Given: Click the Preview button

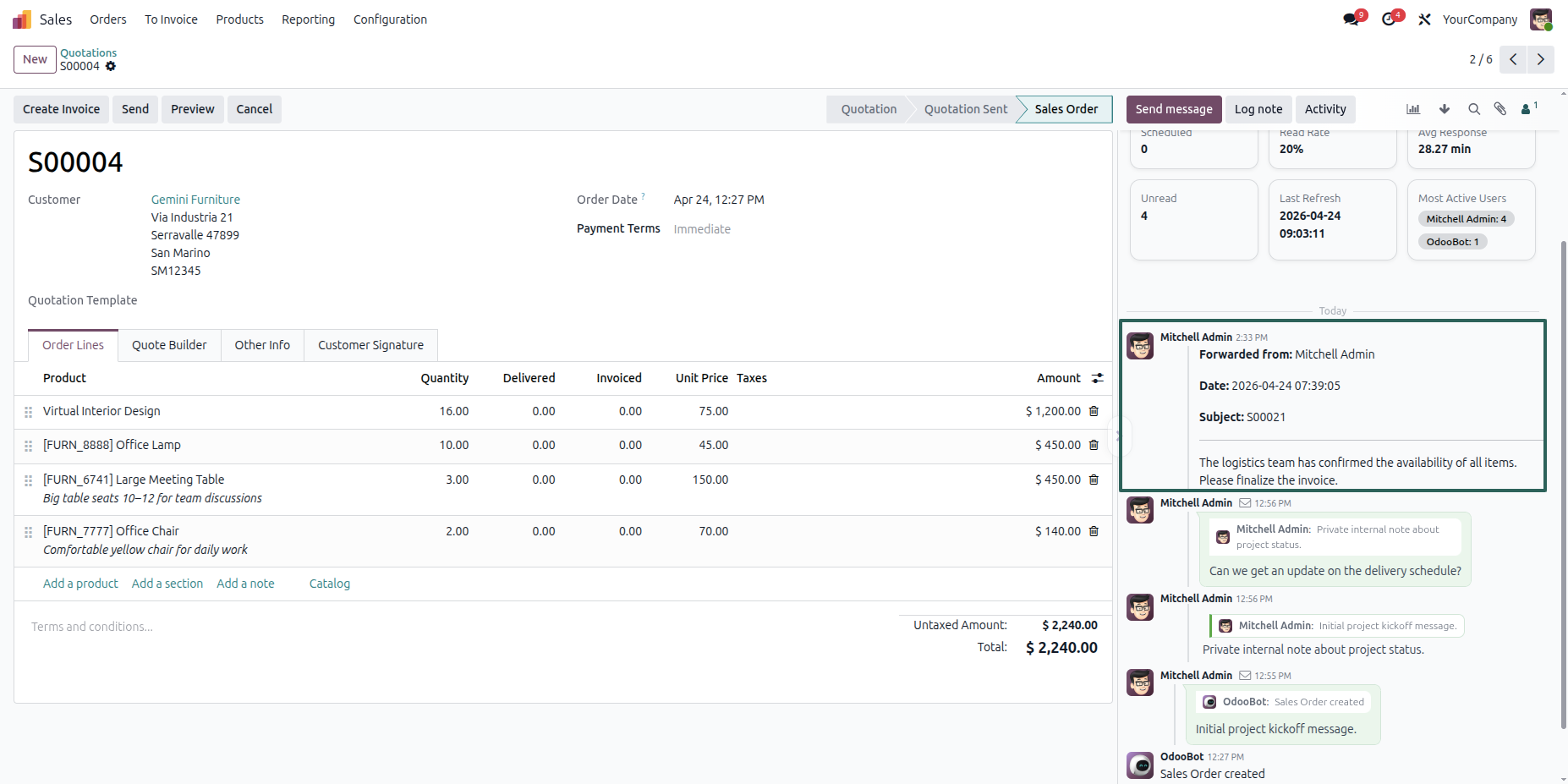Looking at the screenshot, I should click(x=193, y=109).
